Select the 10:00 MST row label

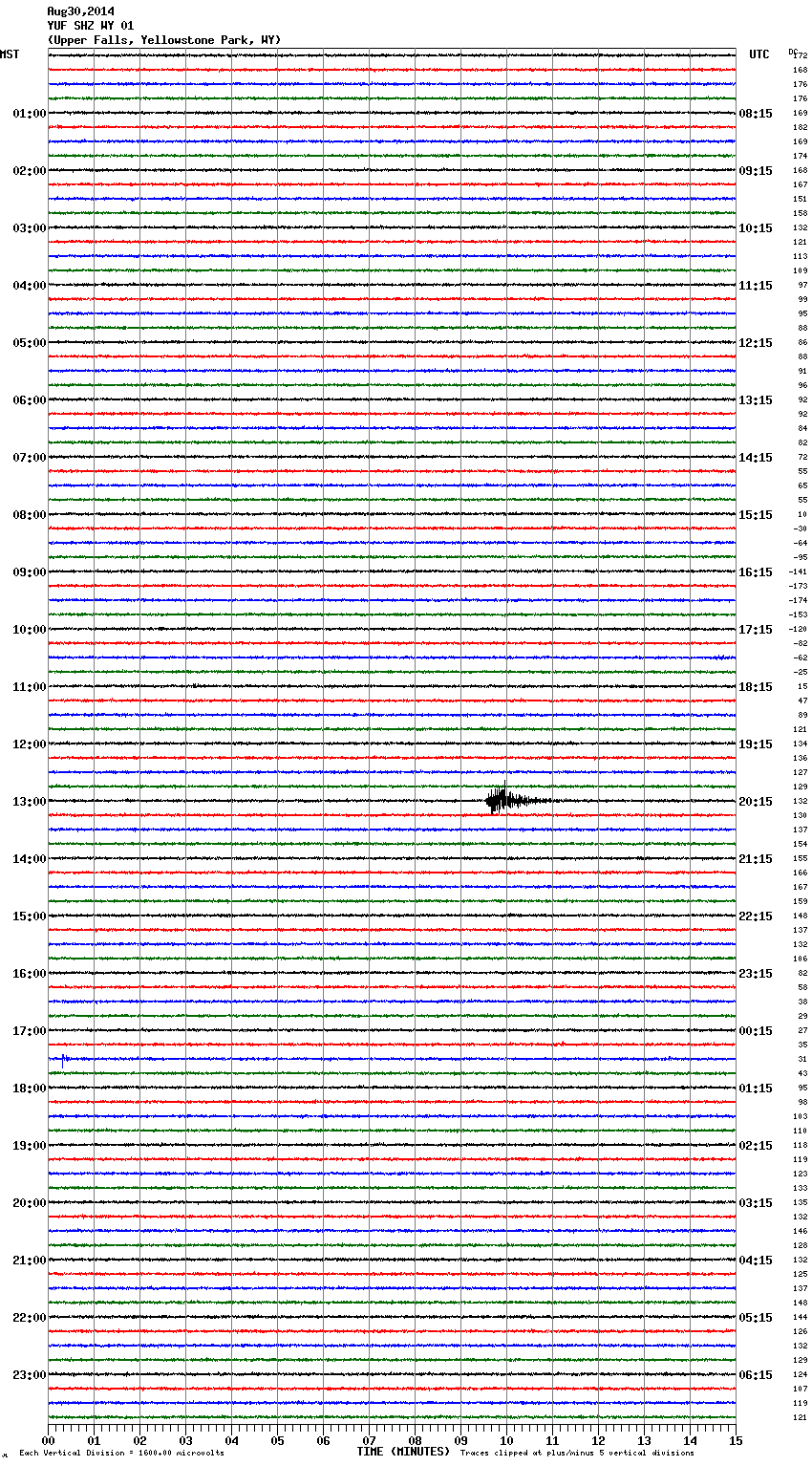[x=30, y=630]
